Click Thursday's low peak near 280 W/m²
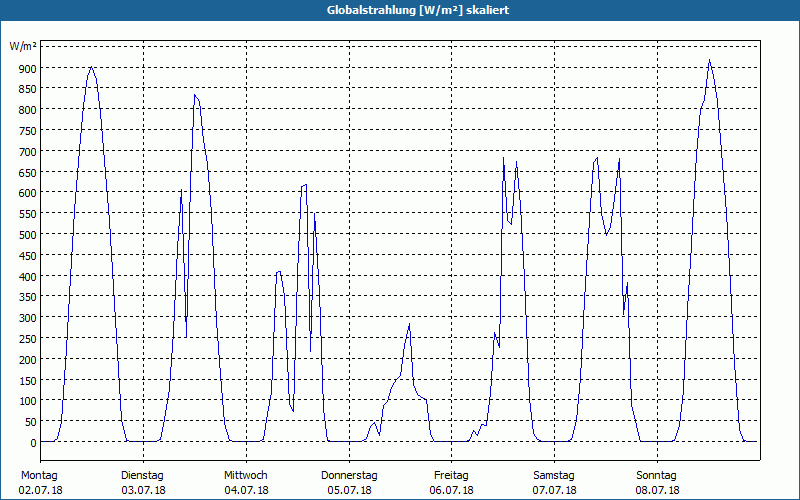This screenshot has height=500, width=800. pos(409,324)
